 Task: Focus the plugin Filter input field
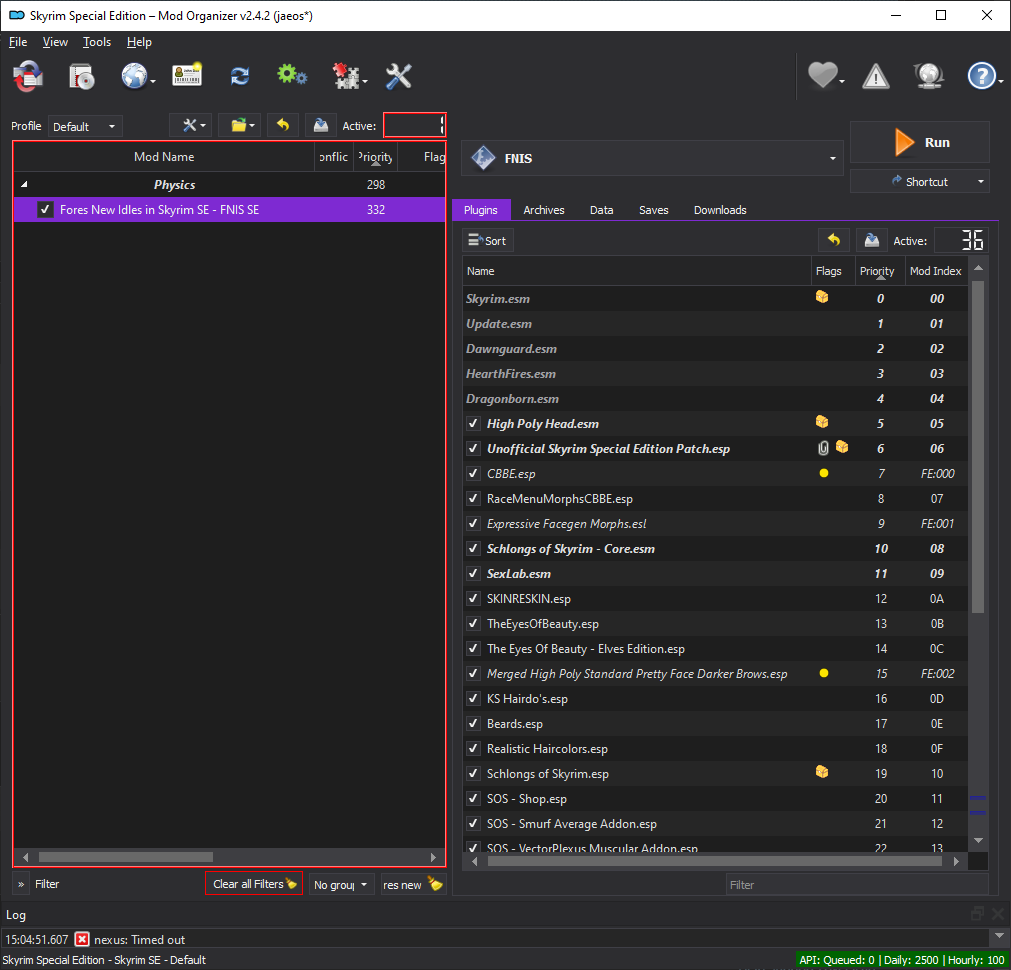tap(857, 885)
